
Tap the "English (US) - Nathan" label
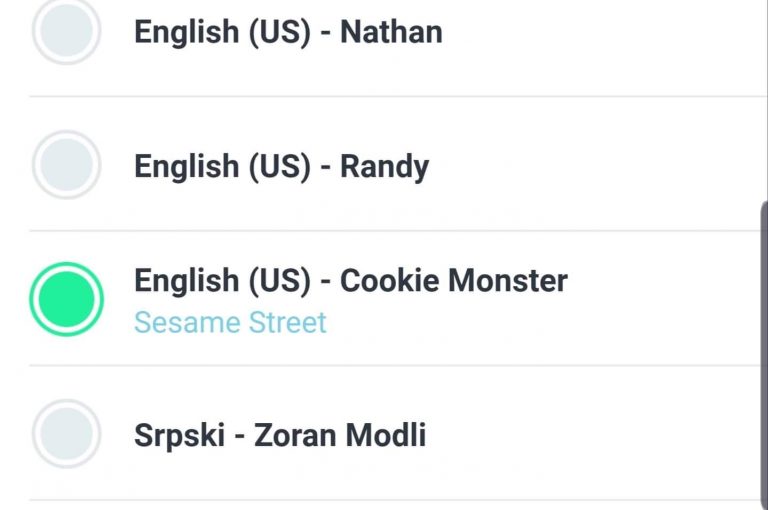pos(288,32)
